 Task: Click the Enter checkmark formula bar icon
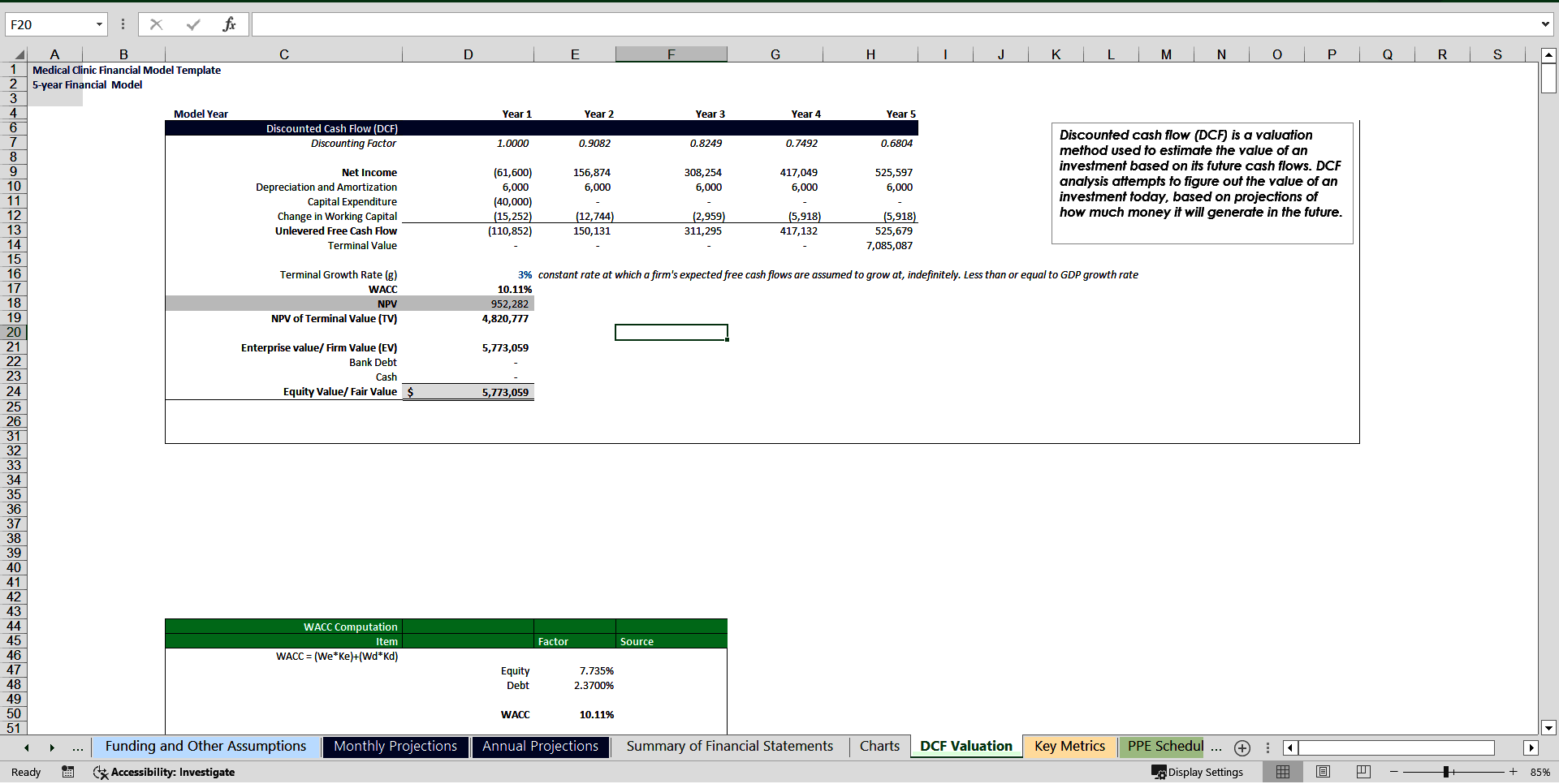tap(193, 24)
